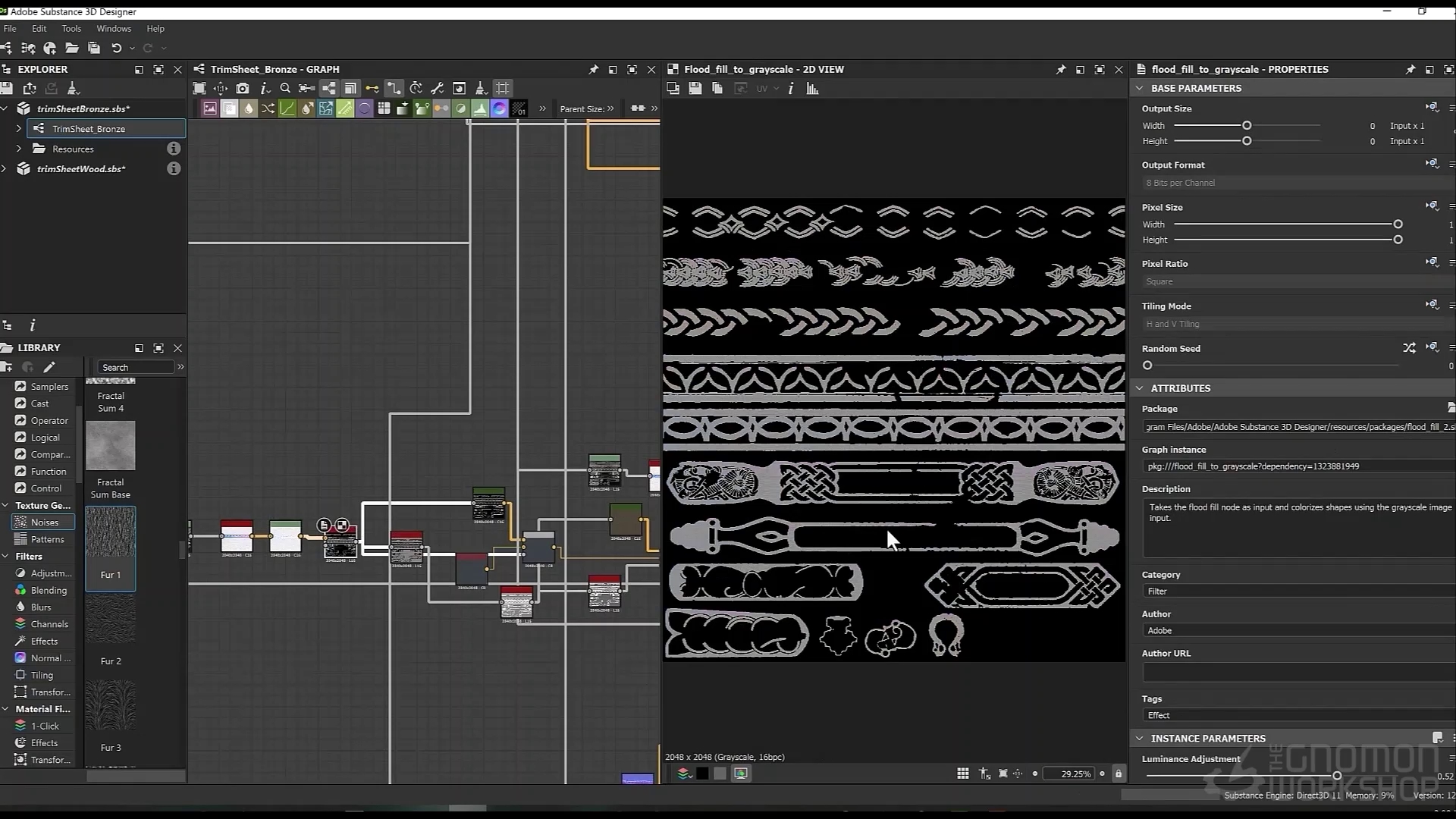Screen dimensions: 1456x819
Task: Click the Levels node icon in graph toolbar
Action: (x=480, y=108)
